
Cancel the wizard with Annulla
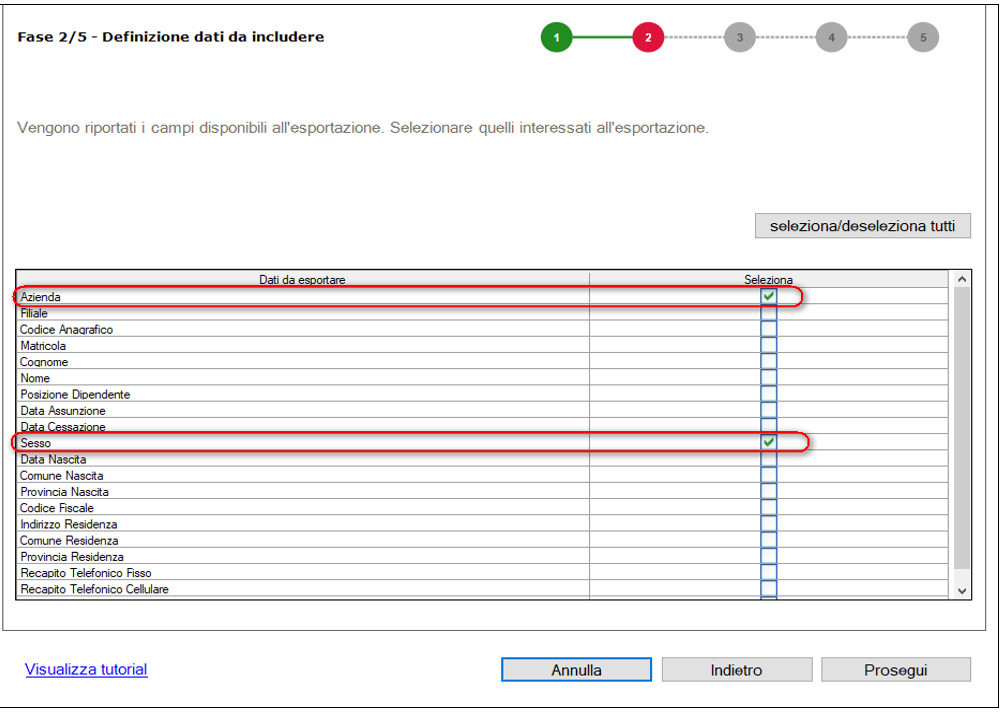pyautogui.click(x=576, y=670)
